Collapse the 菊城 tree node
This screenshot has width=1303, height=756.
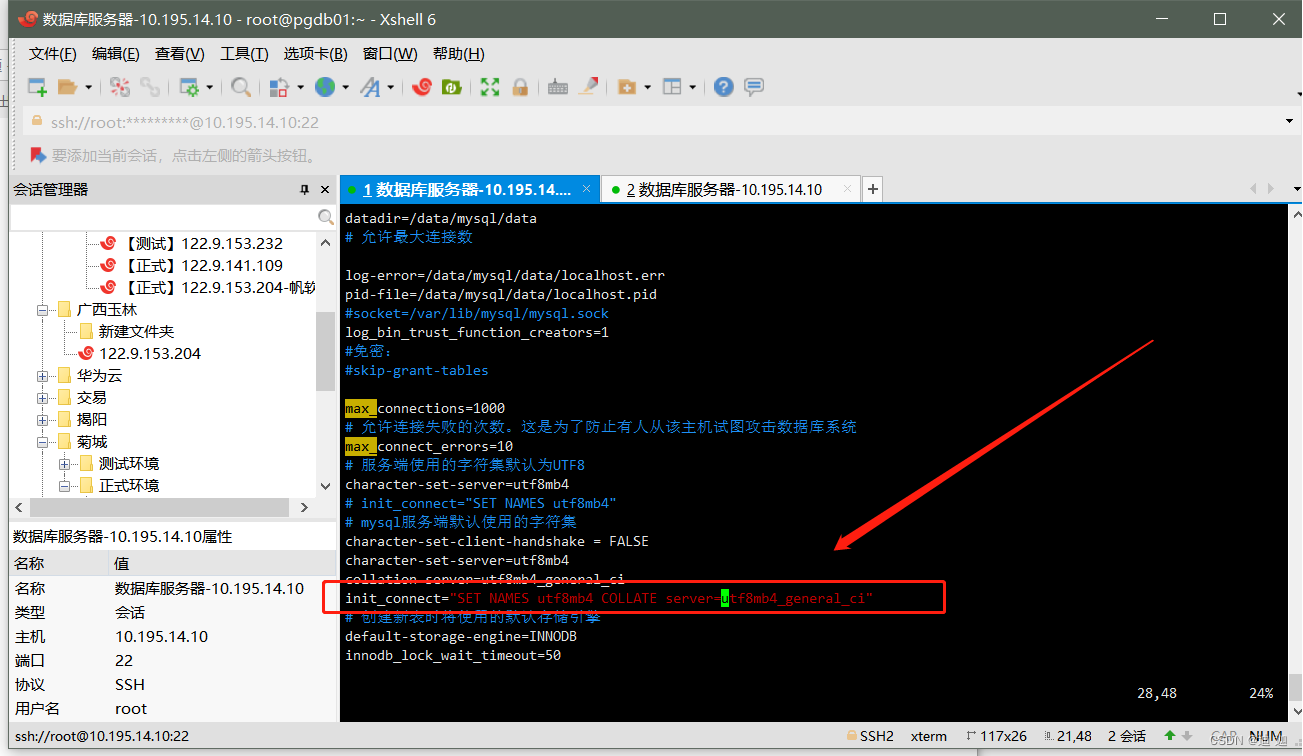click(40, 441)
